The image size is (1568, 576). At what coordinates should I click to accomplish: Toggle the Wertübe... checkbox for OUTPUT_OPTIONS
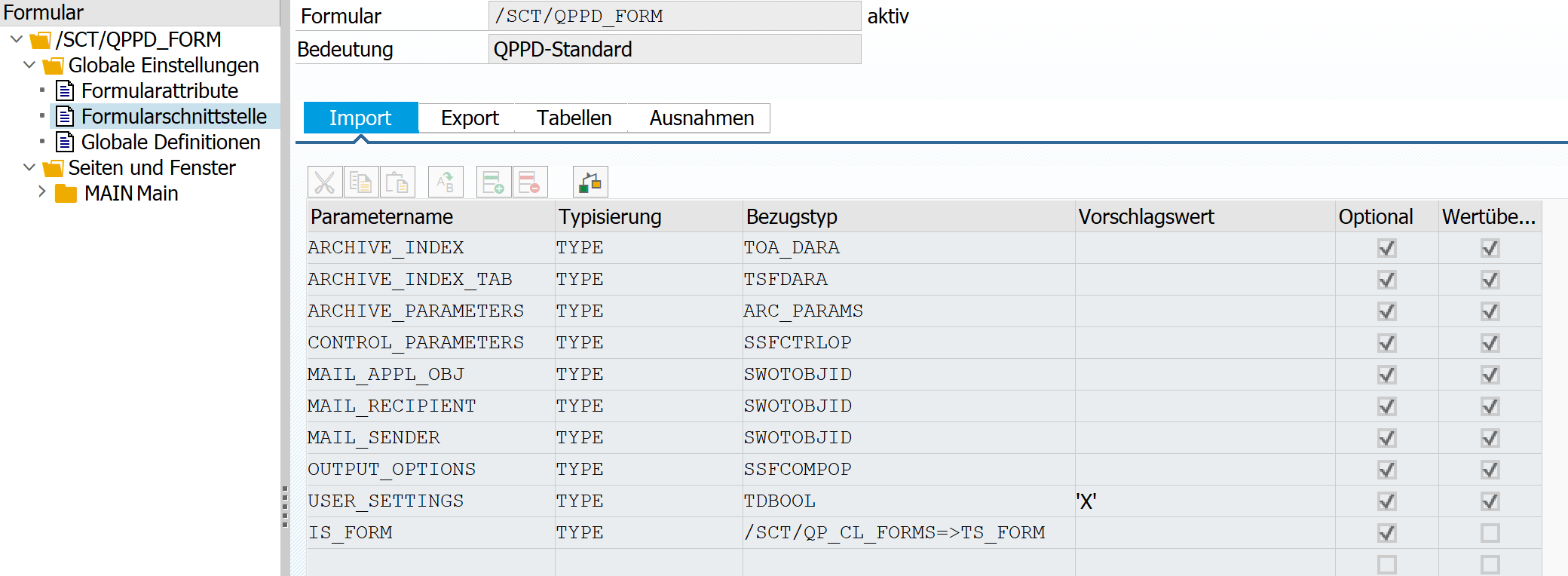pyautogui.click(x=1490, y=470)
